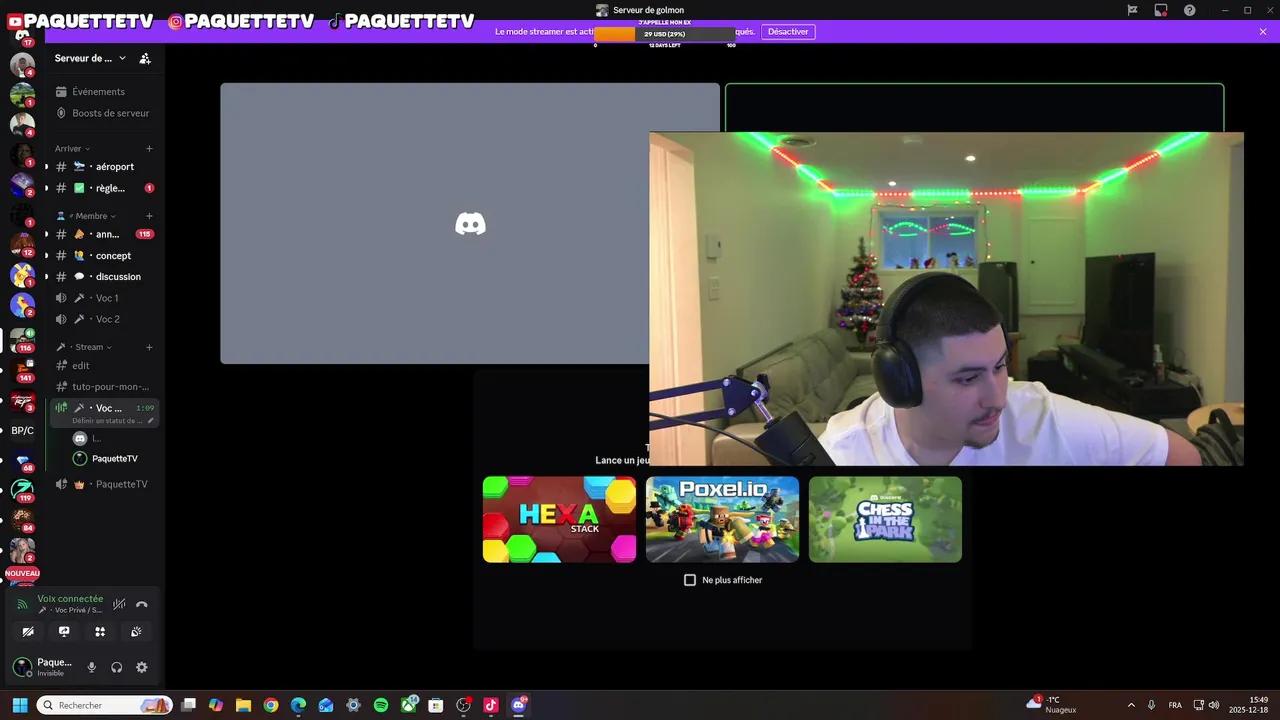Dismiss the streamer mode banner
Image resolution: width=1280 pixels, height=720 pixels.
(x=1263, y=32)
